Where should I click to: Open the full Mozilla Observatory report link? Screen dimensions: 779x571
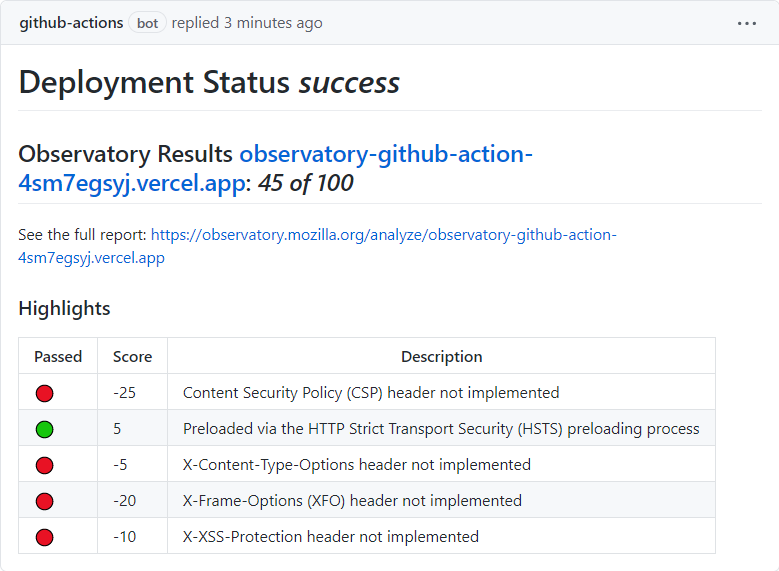pos(383,235)
